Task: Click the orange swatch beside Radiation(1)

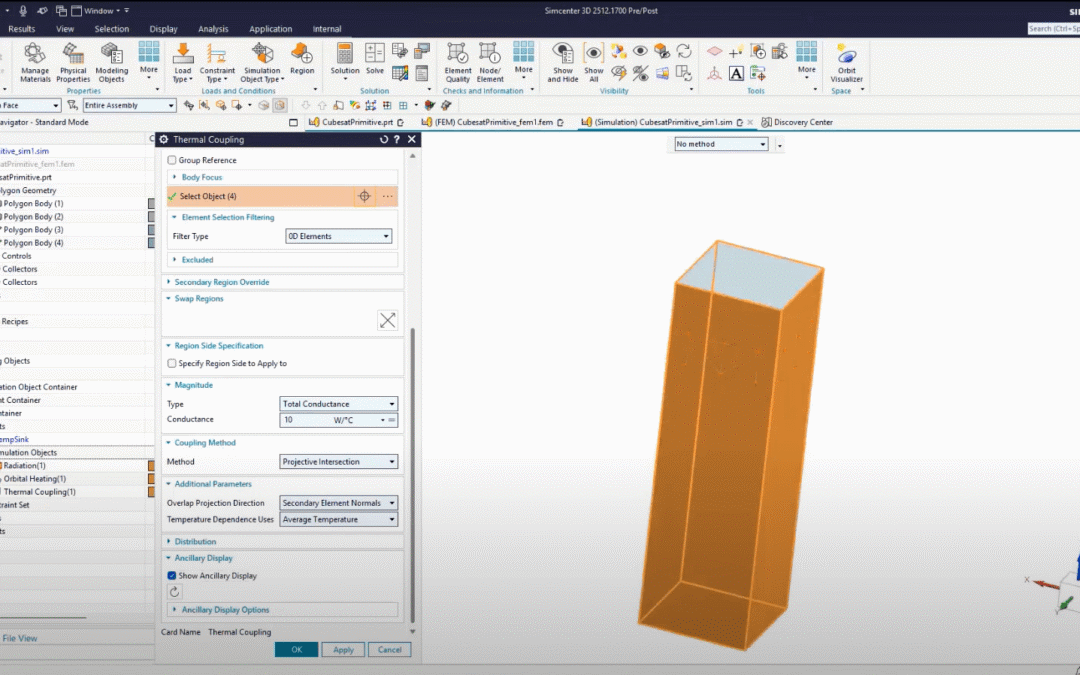Action: click(152, 466)
